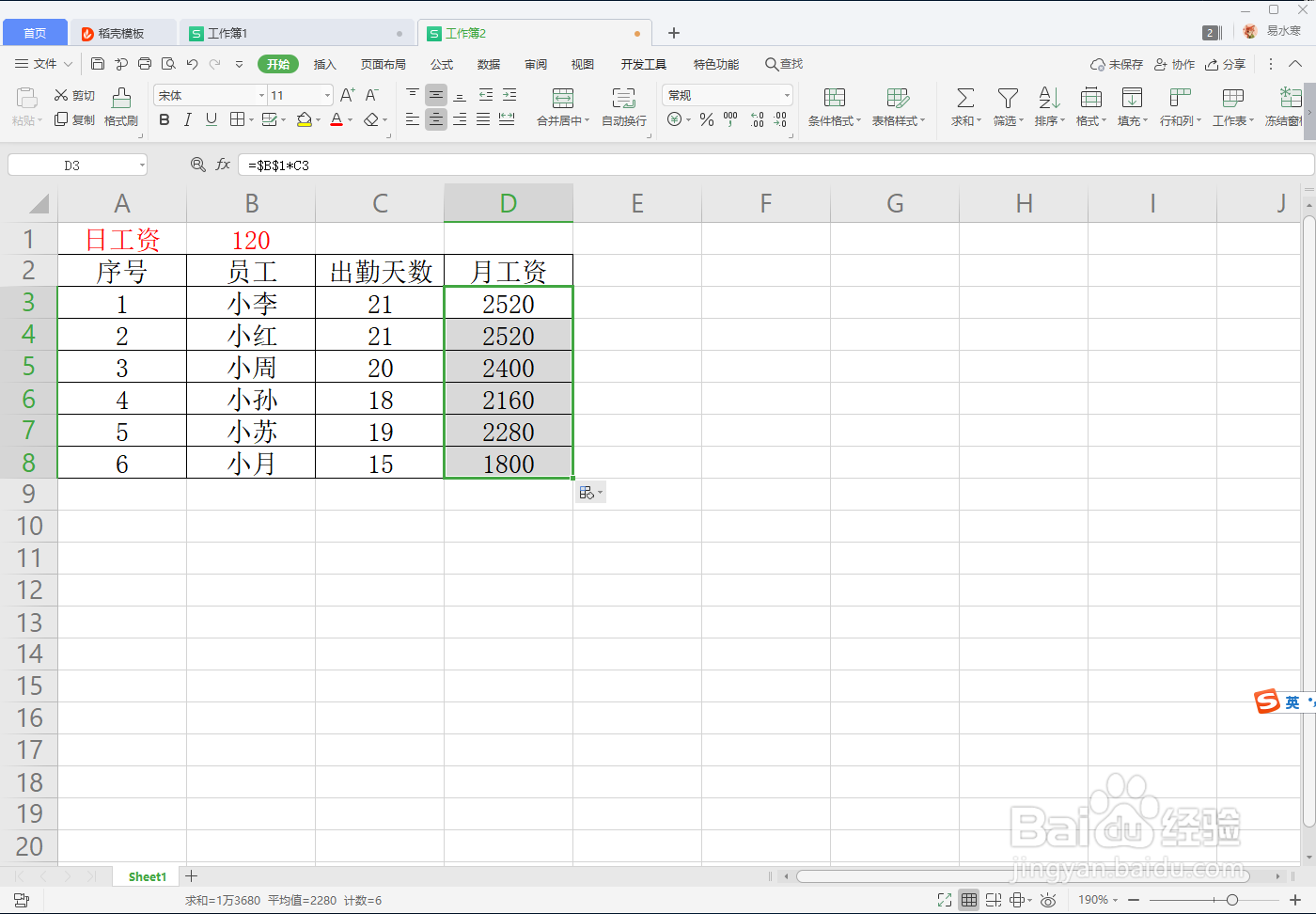Image resolution: width=1316 pixels, height=914 pixels.
Task: Click the column E header
Action: click(637, 203)
